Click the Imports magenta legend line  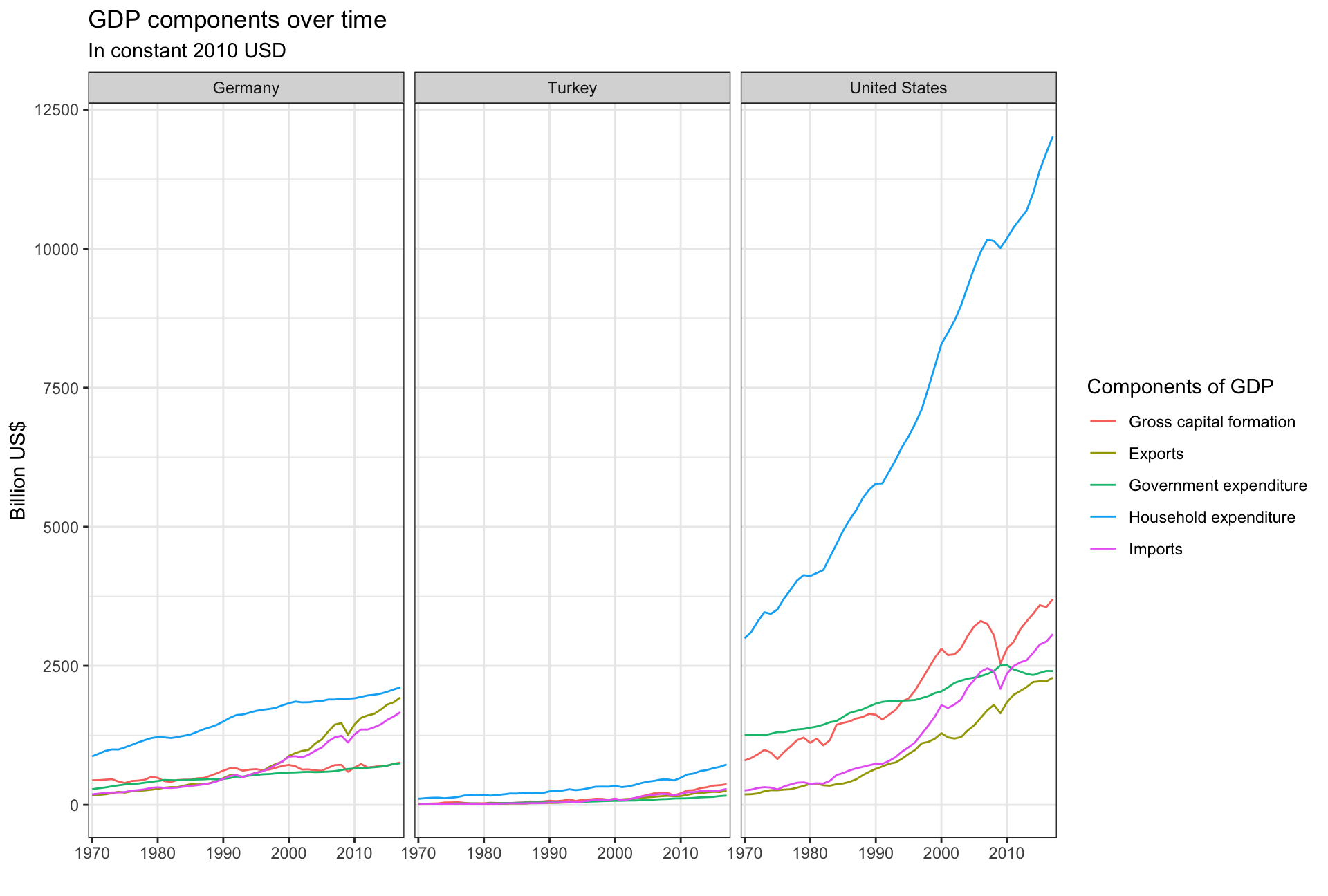click(1103, 549)
